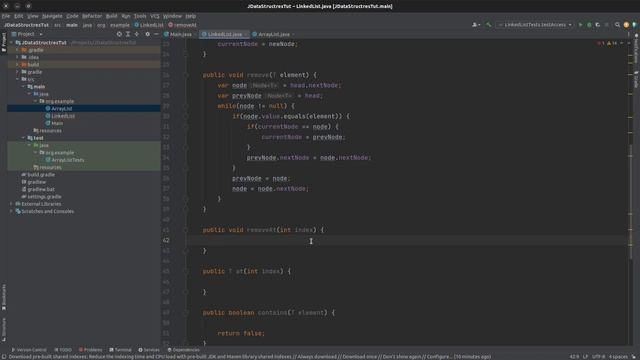Select LinkedList.java editor tab
The height and width of the screenshot is (360, 640).
(224, 34)
